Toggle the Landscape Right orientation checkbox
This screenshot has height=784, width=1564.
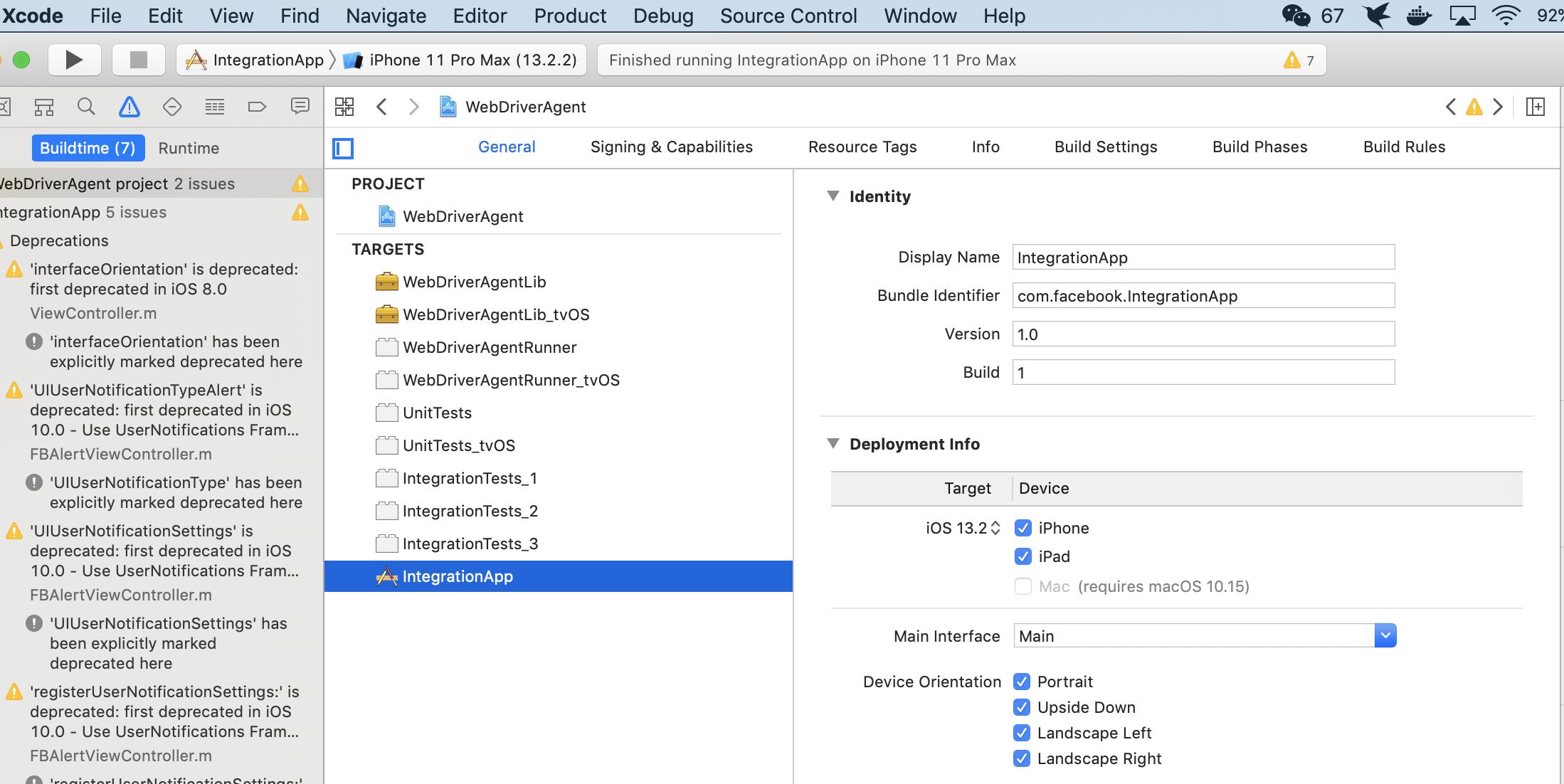(1022, 758)
